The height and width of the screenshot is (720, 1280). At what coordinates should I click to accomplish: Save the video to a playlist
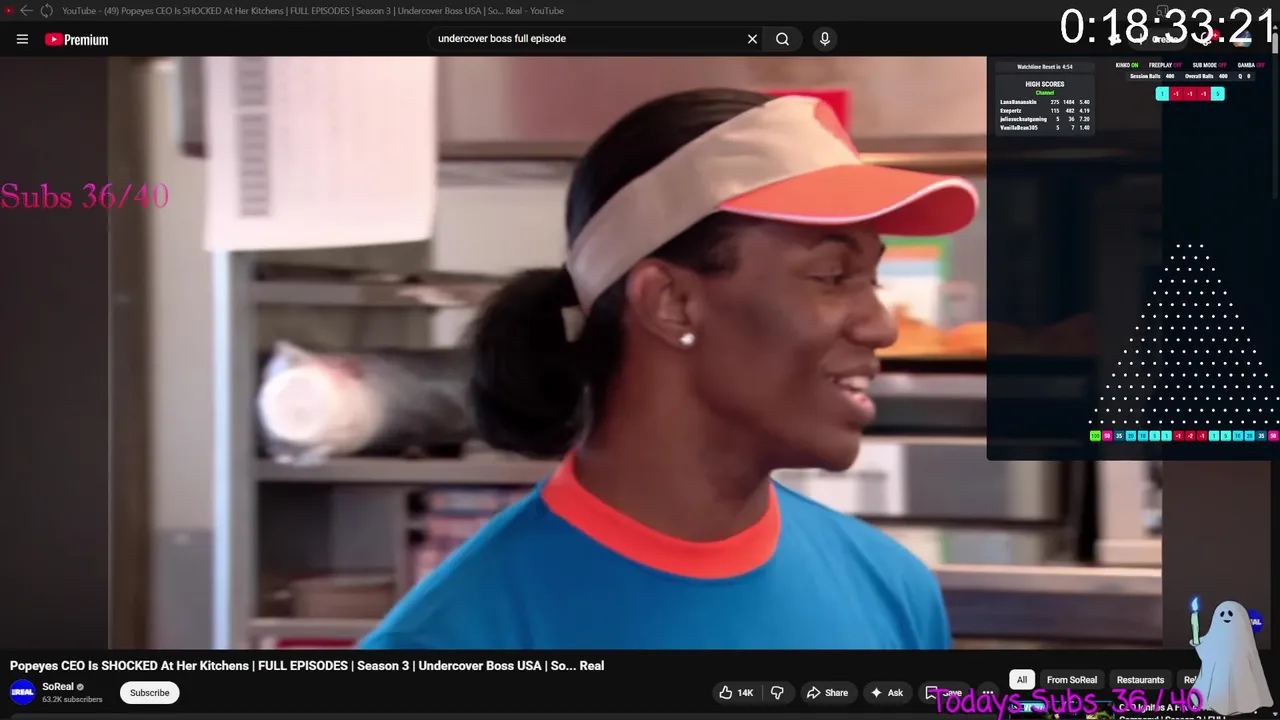[x=944, y=692]
